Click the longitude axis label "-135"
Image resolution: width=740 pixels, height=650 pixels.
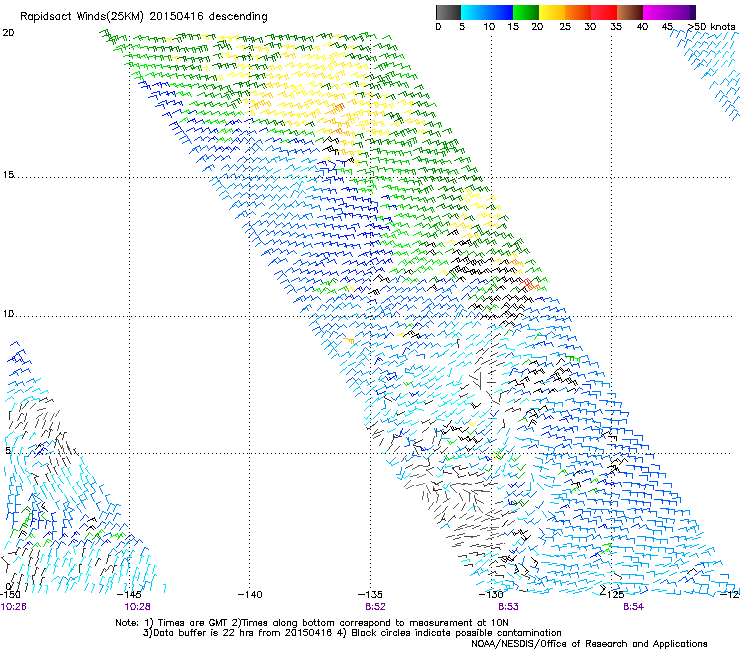pyautogui.click(x=370, y=595)
